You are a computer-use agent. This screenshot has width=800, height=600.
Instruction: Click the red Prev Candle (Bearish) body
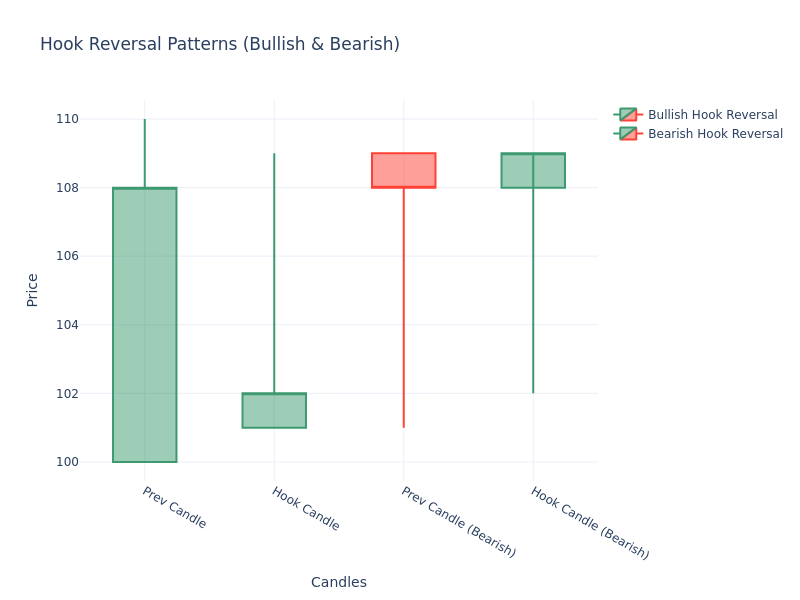point(403,170)
